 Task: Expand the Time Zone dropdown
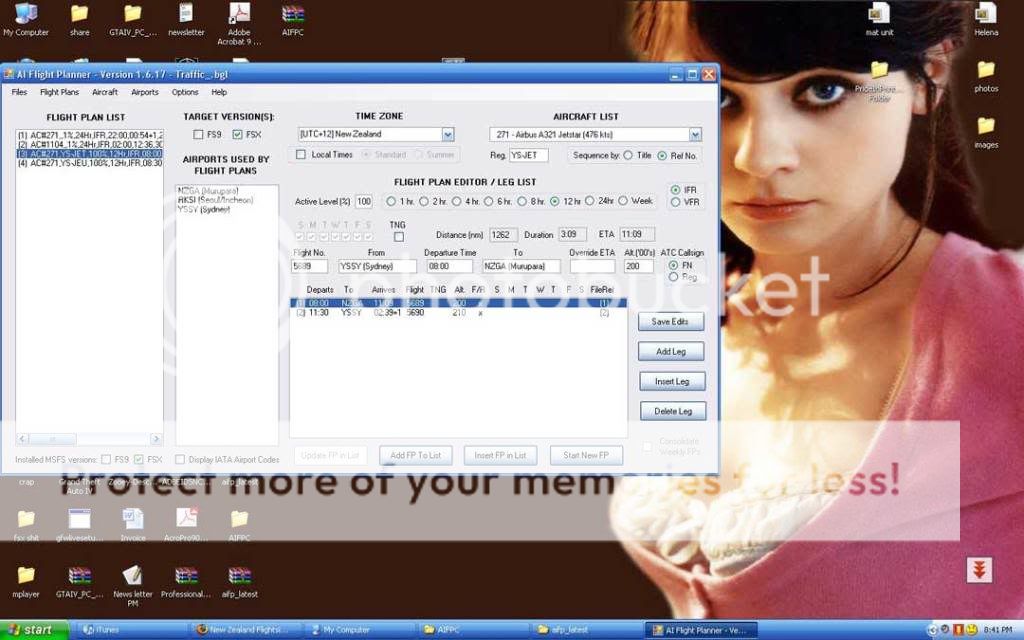tap(447, 134)
